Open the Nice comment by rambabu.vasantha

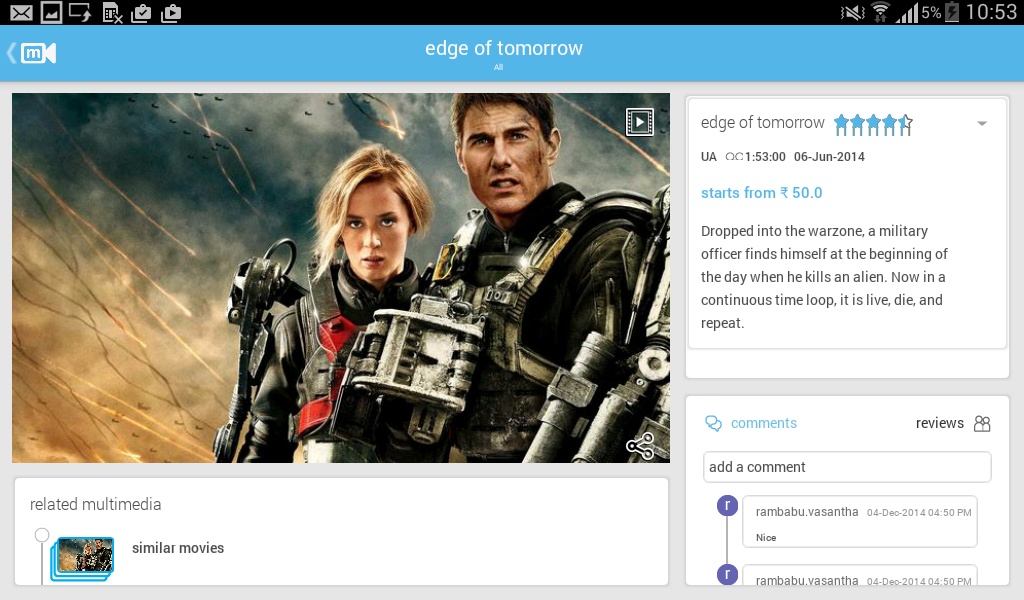coord(859,522)
